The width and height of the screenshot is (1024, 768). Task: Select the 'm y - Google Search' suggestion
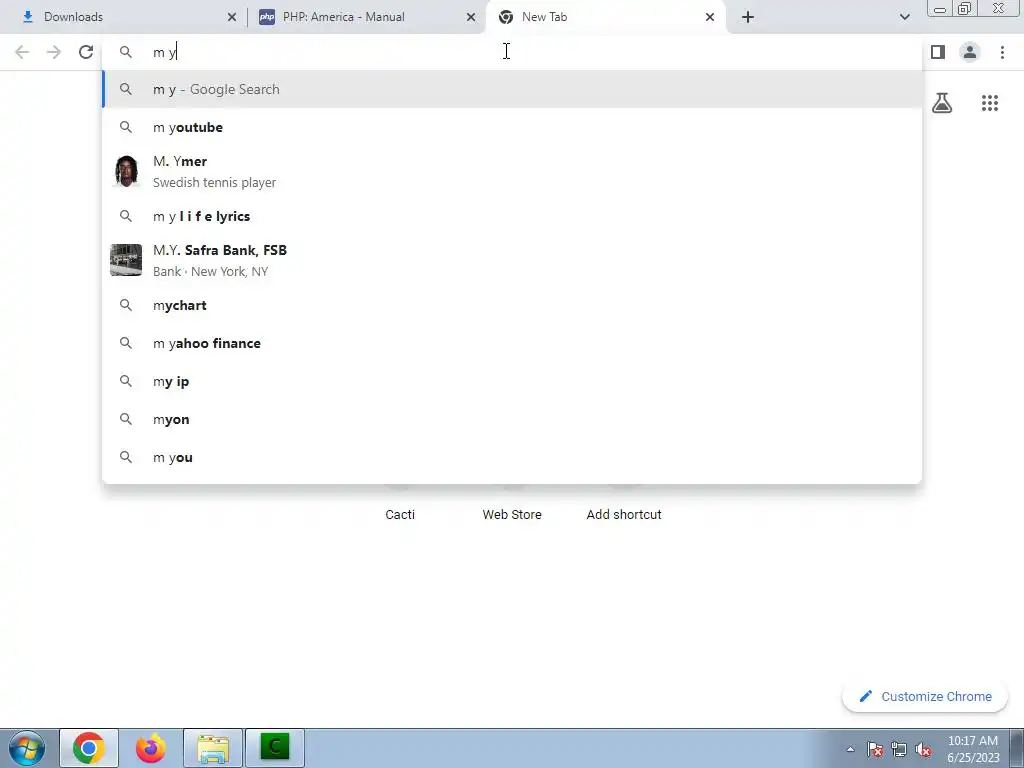(512, 89)
